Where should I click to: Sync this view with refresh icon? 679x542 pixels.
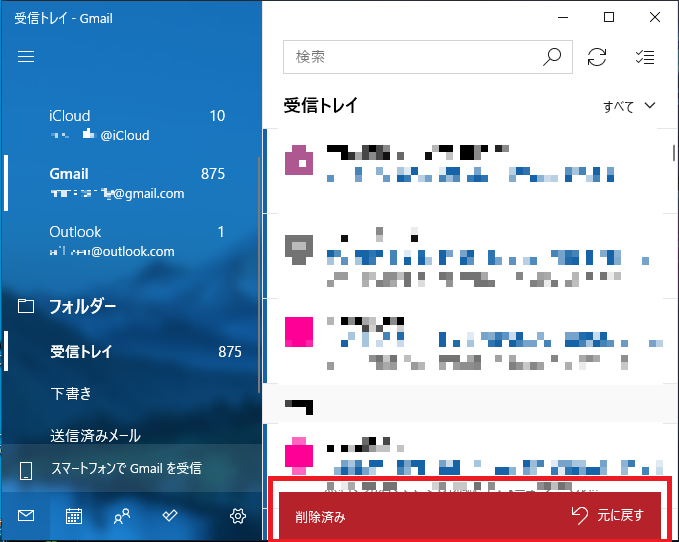pos(597,57)
